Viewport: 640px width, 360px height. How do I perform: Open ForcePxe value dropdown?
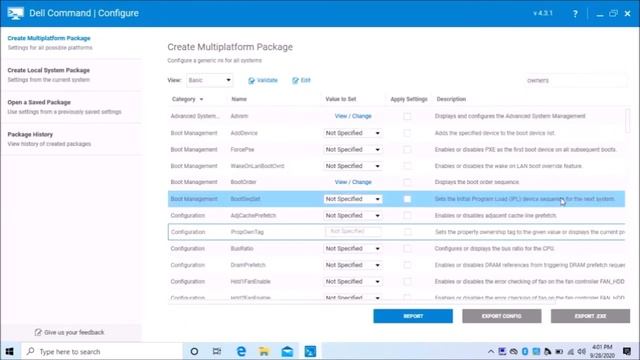point(353,150)
